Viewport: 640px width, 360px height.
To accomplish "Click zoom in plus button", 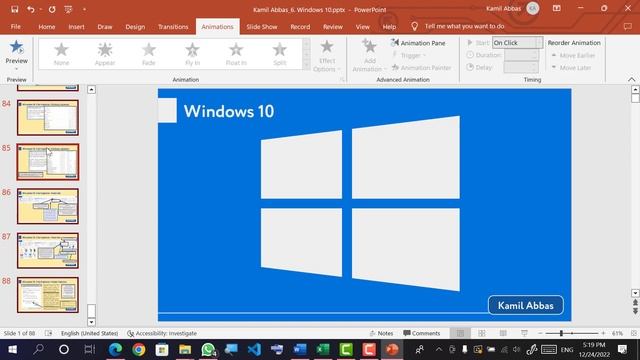I will [603, 333].
